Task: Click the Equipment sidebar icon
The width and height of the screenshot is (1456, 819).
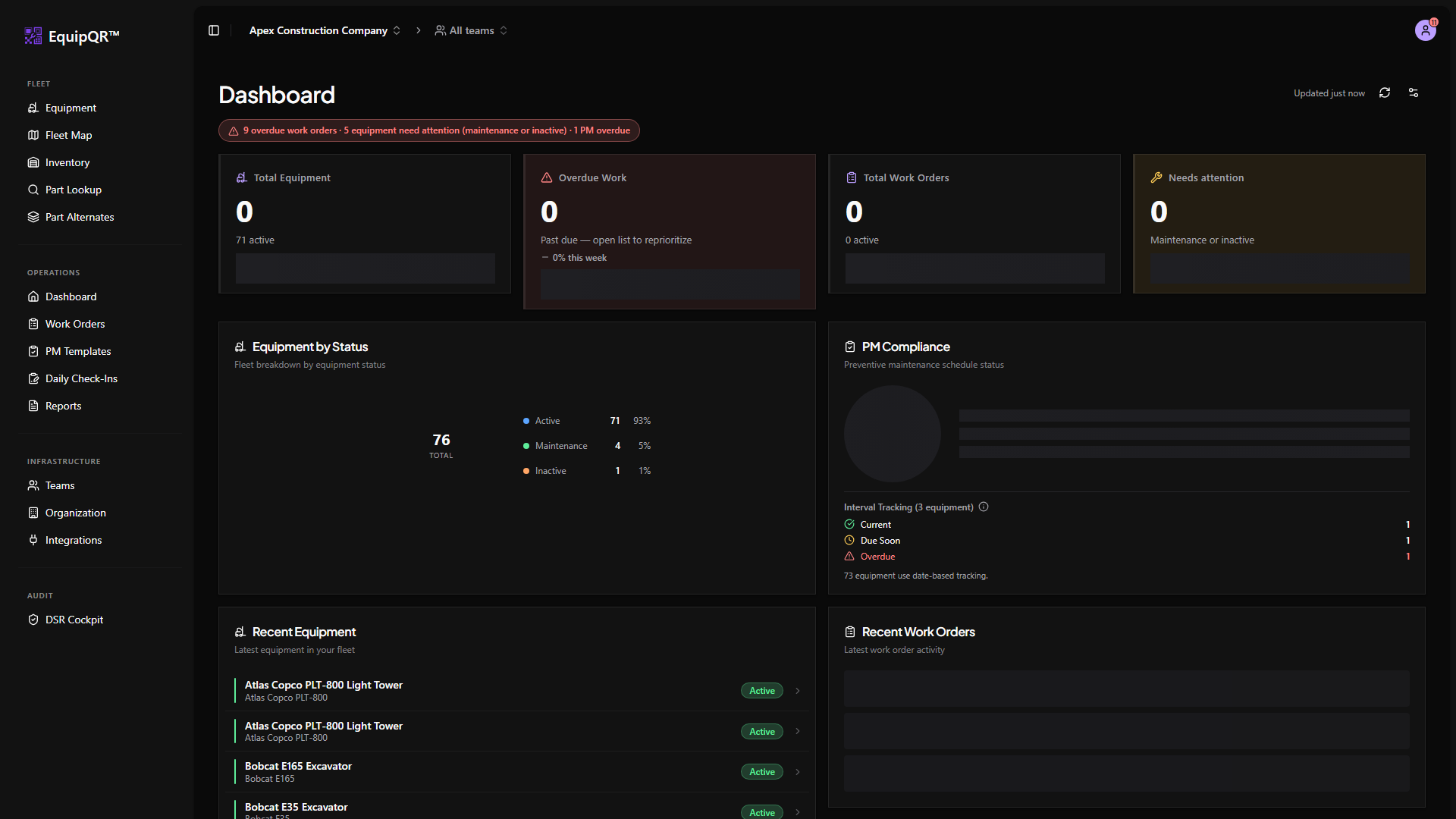Action: (x=33, y=108)
